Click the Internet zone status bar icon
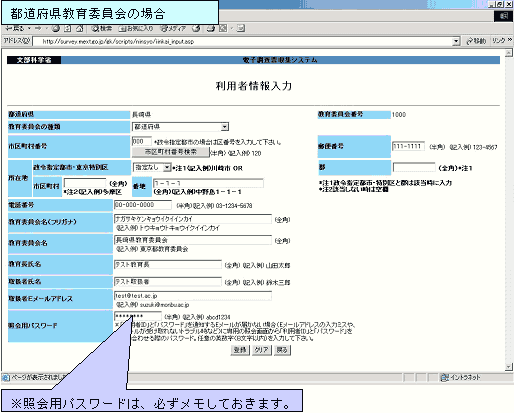This screenshot has width=514, height=413. pyautogui.click(x=444, y=377)
